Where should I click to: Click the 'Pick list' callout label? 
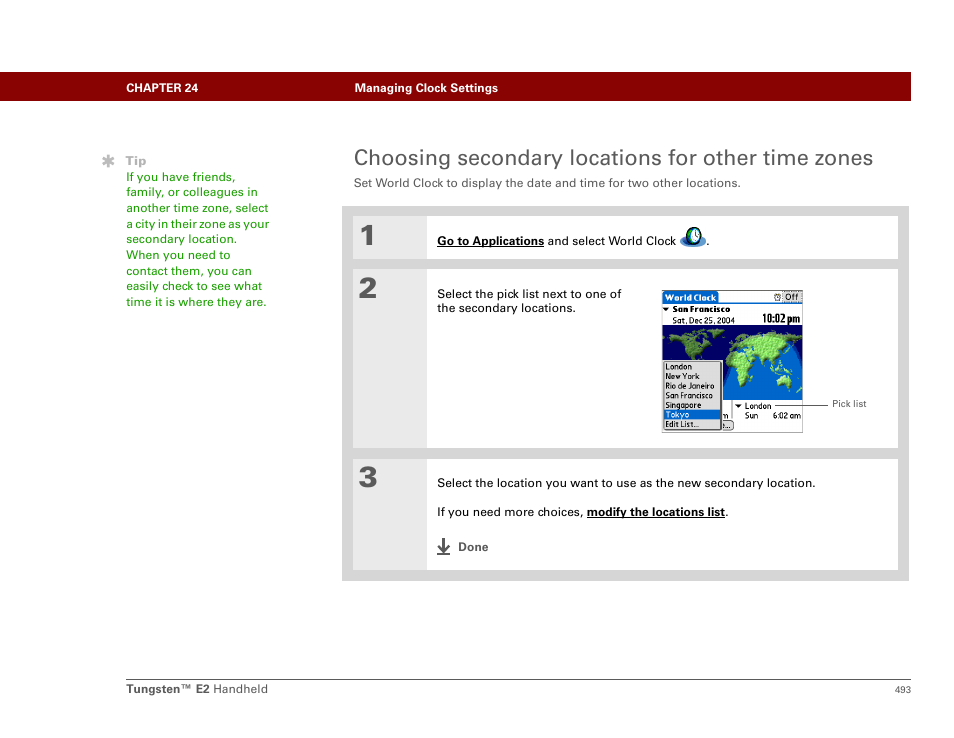(849, 404)
